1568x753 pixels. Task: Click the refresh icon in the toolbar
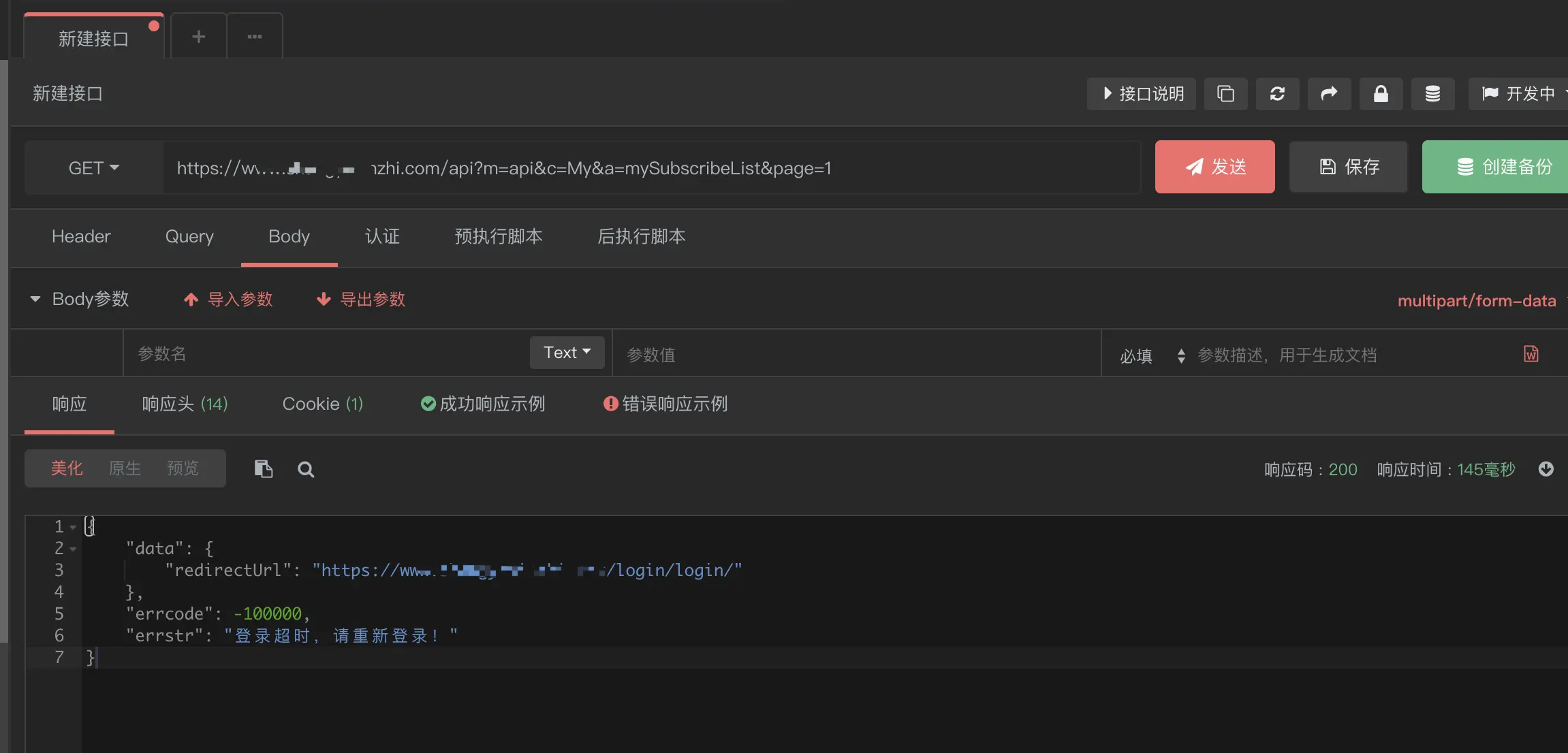1276,93
